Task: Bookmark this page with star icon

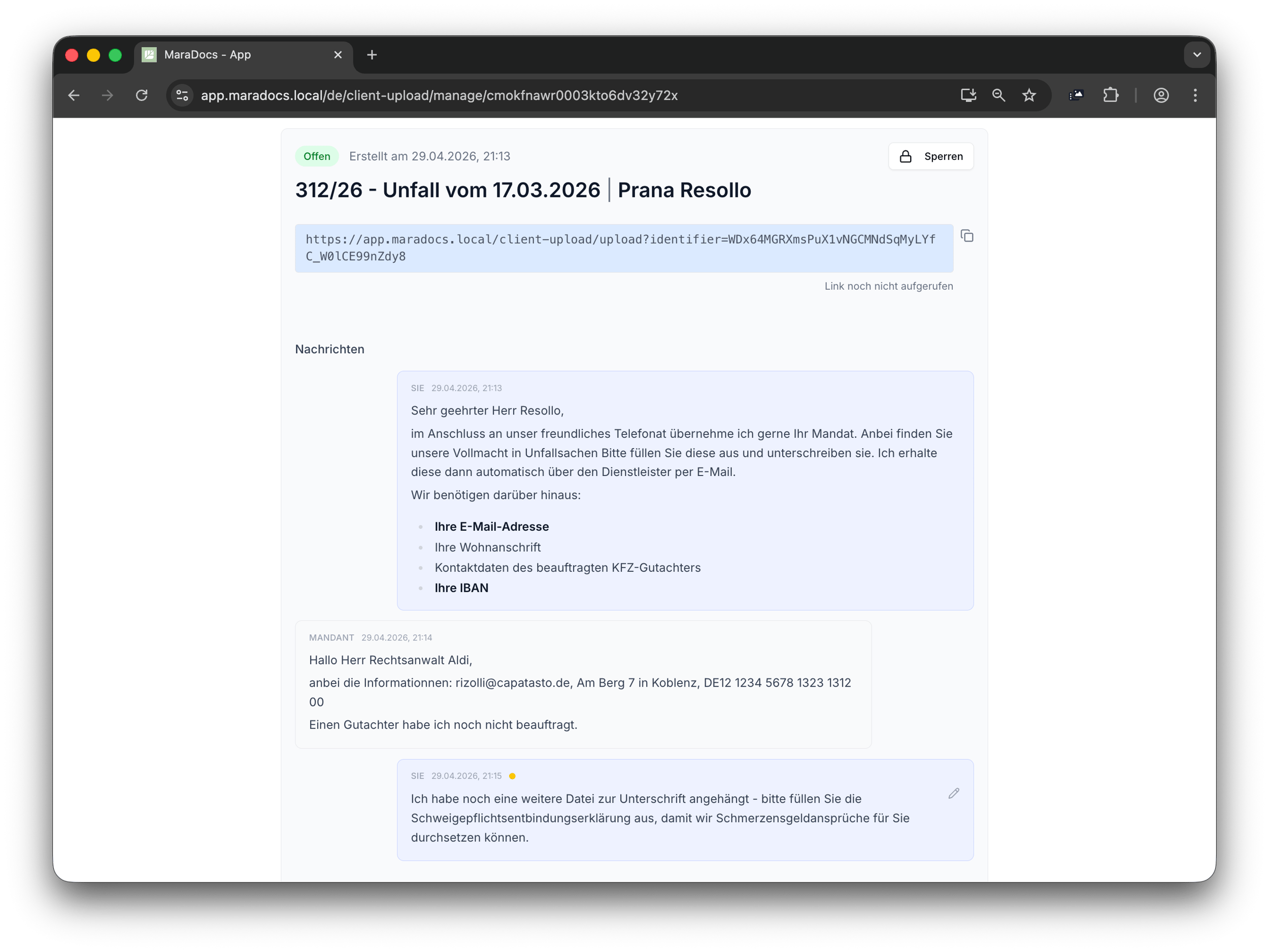Action: click(1029, 95)
